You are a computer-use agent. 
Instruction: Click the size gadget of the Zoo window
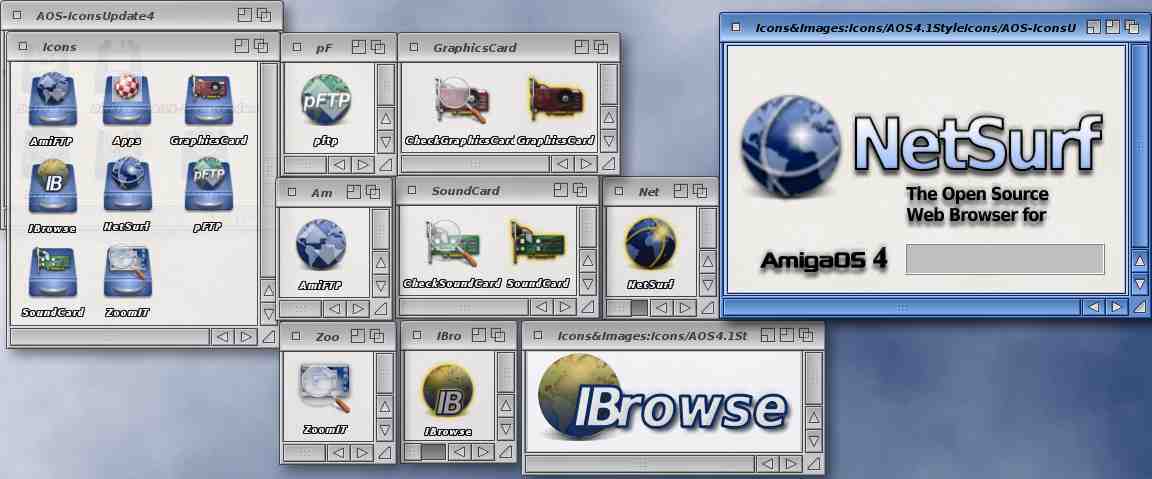tap(385, 453)
